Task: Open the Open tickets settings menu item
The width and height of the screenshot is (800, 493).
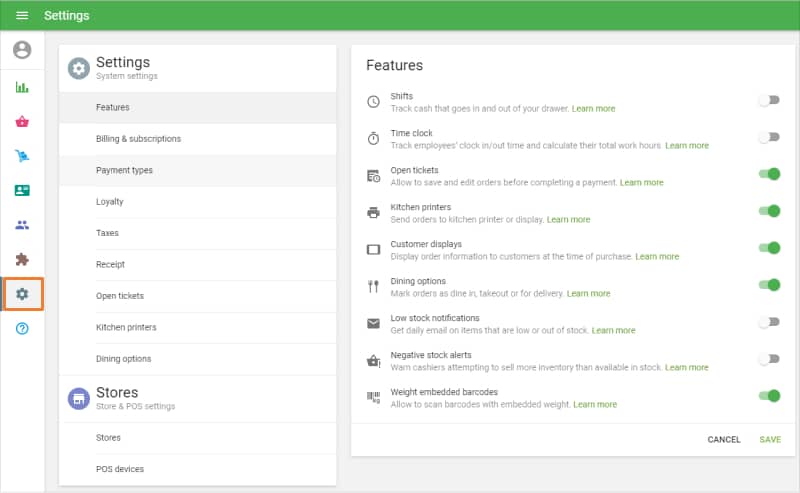Action: 197,296
